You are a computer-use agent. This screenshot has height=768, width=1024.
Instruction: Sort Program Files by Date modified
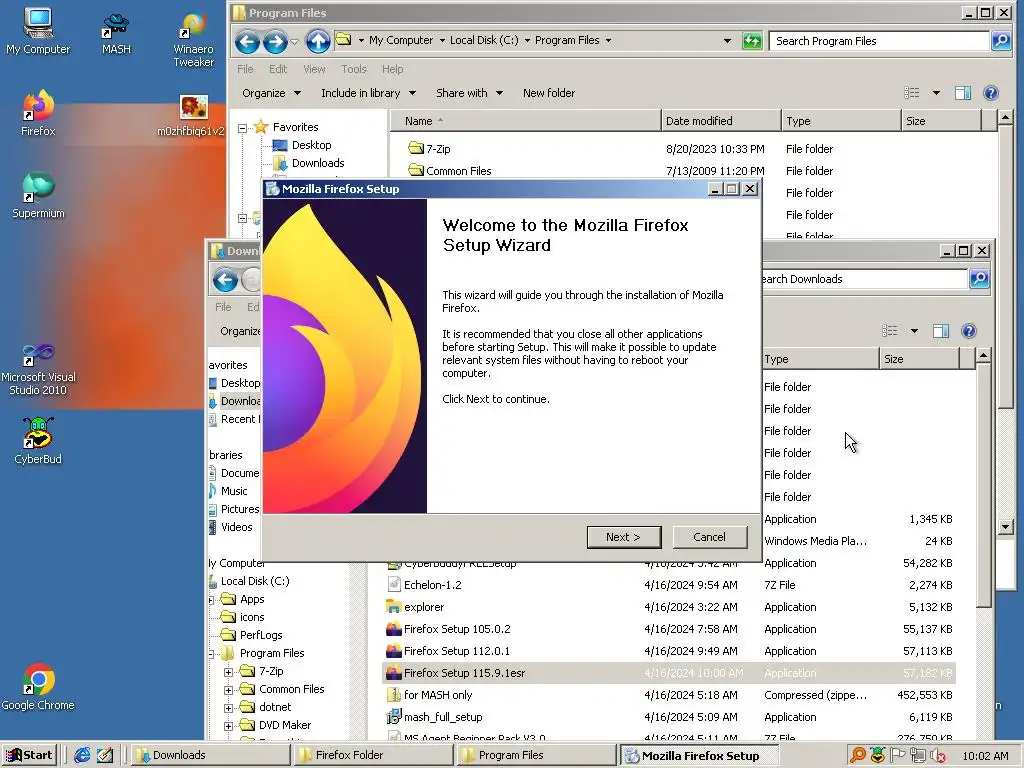point(721,121)
